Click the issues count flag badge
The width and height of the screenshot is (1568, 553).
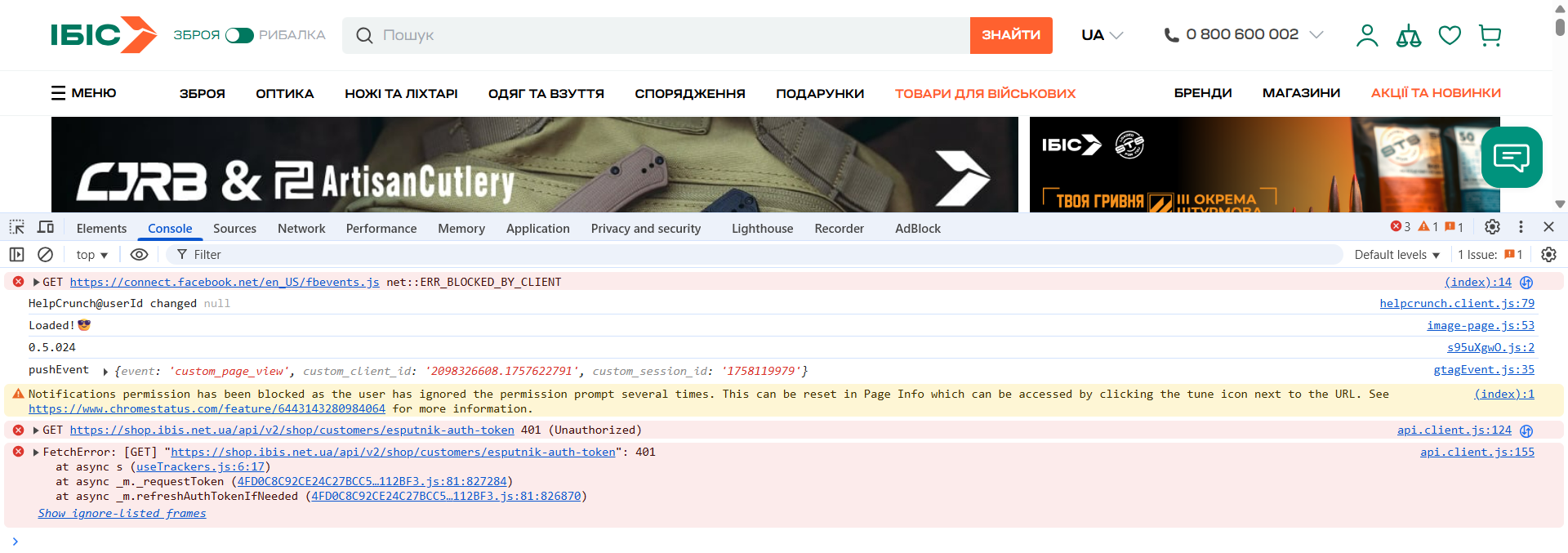pyautogui.click(x=1454, y=227)
